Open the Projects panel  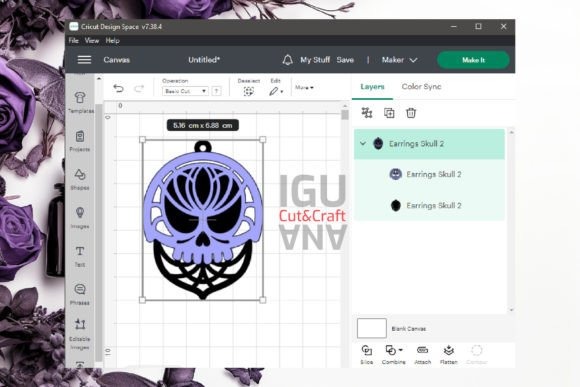point(80,141)
